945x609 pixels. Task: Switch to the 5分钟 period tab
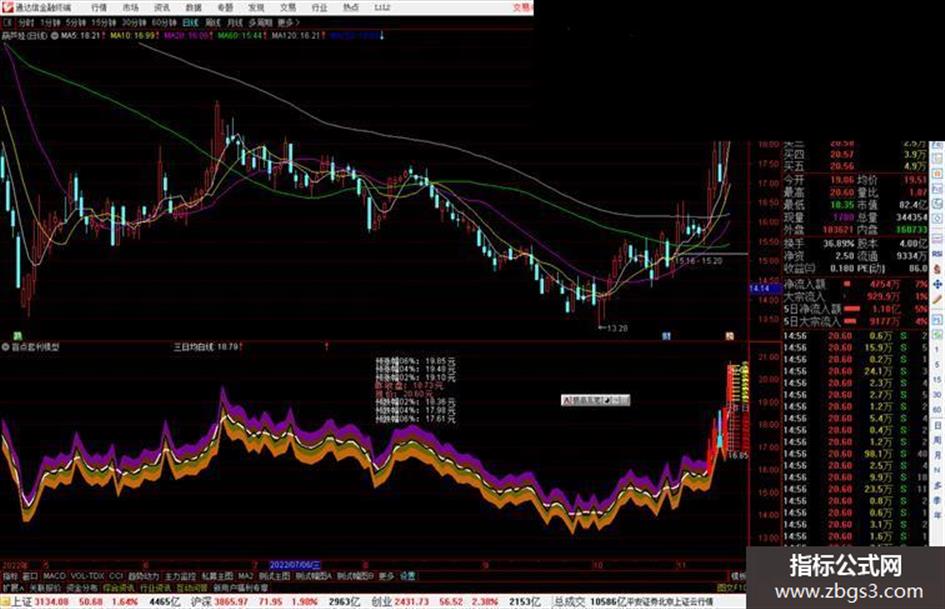point(76,22)
